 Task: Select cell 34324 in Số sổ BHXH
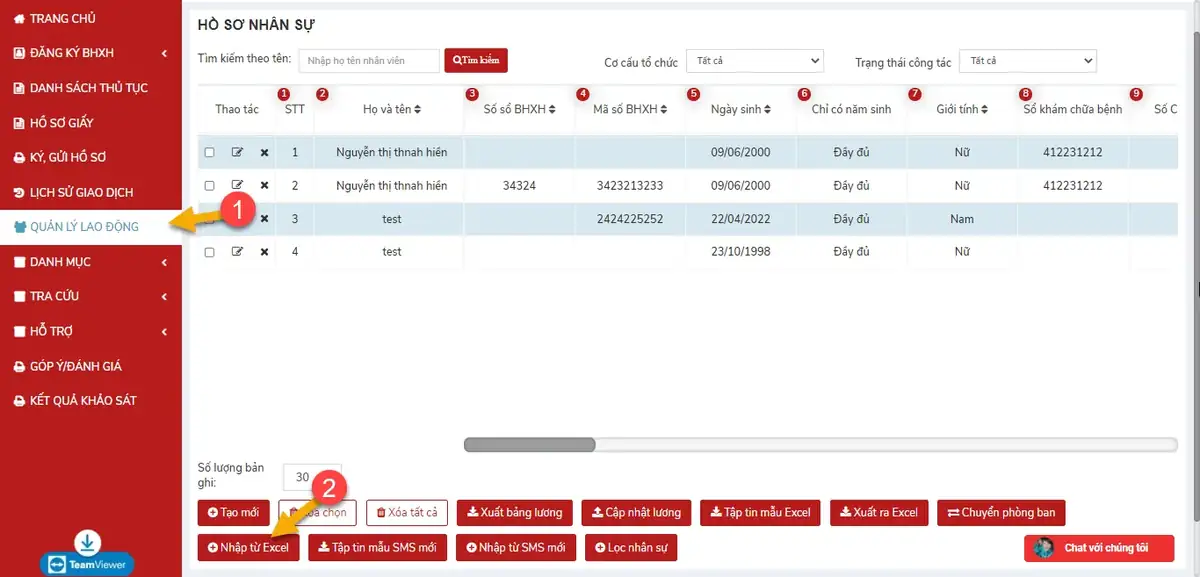(520, 186)
